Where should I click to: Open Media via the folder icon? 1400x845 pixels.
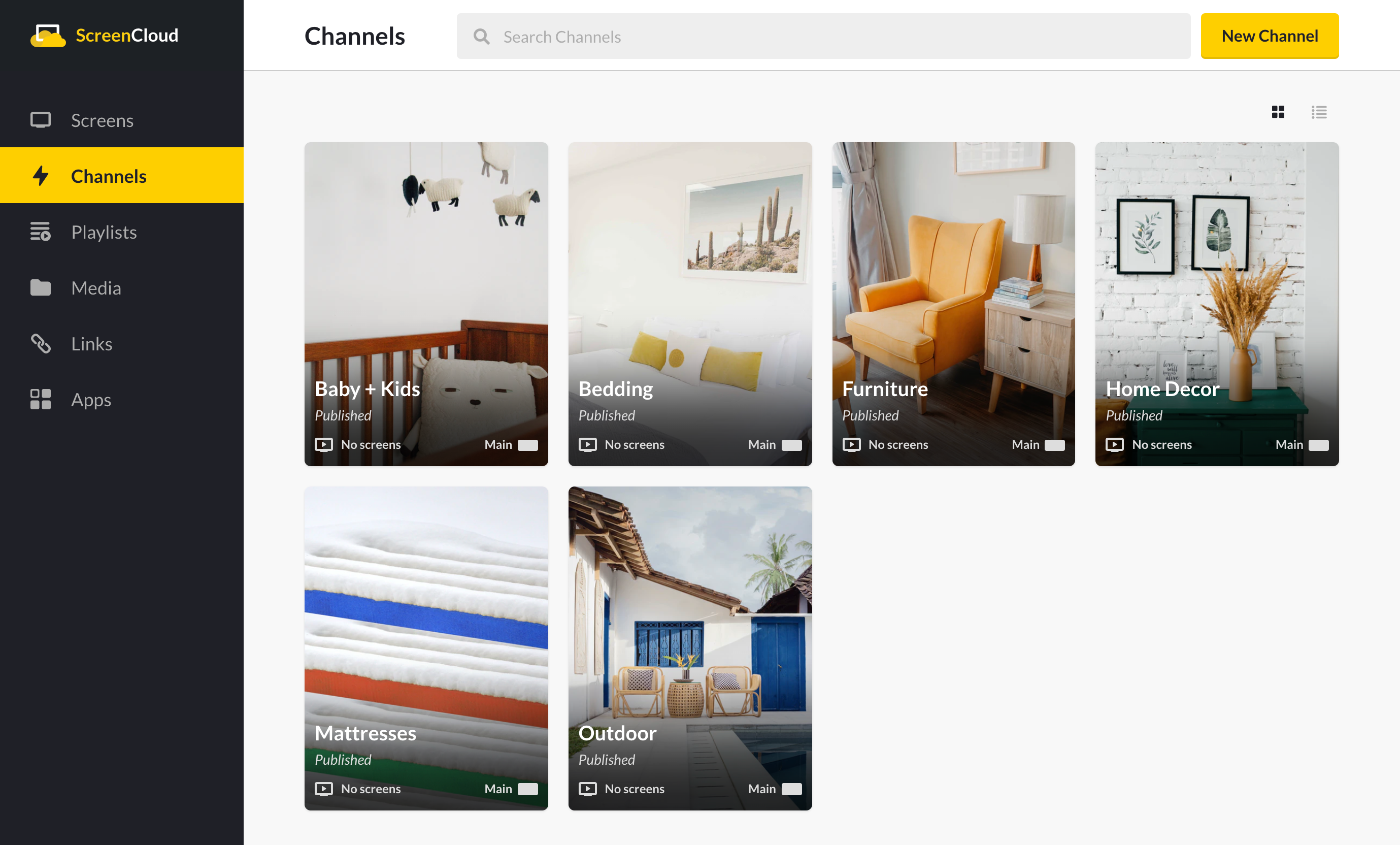click(x=41, y=287)
